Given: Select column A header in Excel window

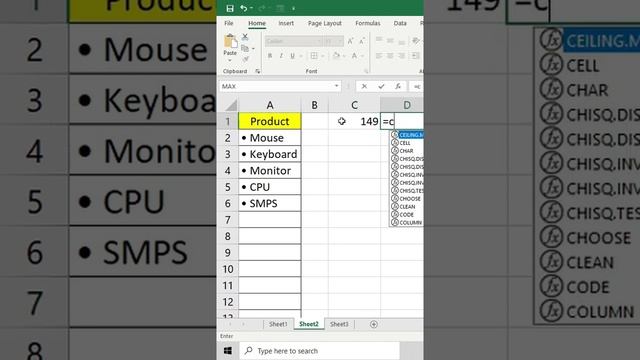Looking at the screenshot, I should click(x=270, y=105).
